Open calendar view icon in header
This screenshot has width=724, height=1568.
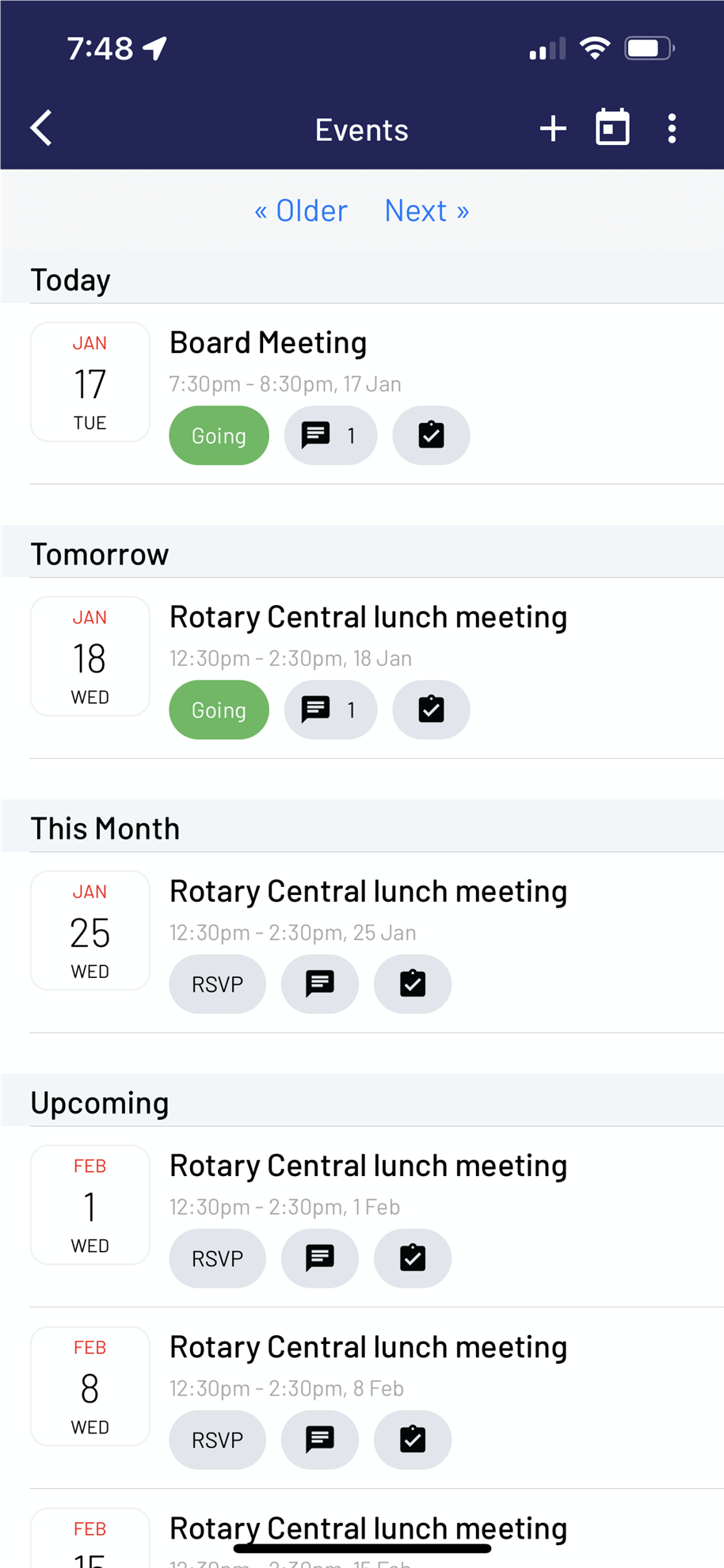(612, 127)
